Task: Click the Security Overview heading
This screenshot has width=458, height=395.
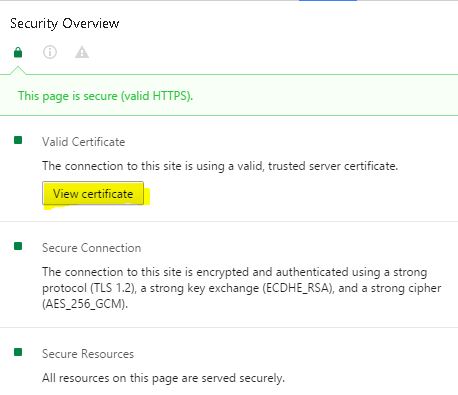Action: [65, 23]
